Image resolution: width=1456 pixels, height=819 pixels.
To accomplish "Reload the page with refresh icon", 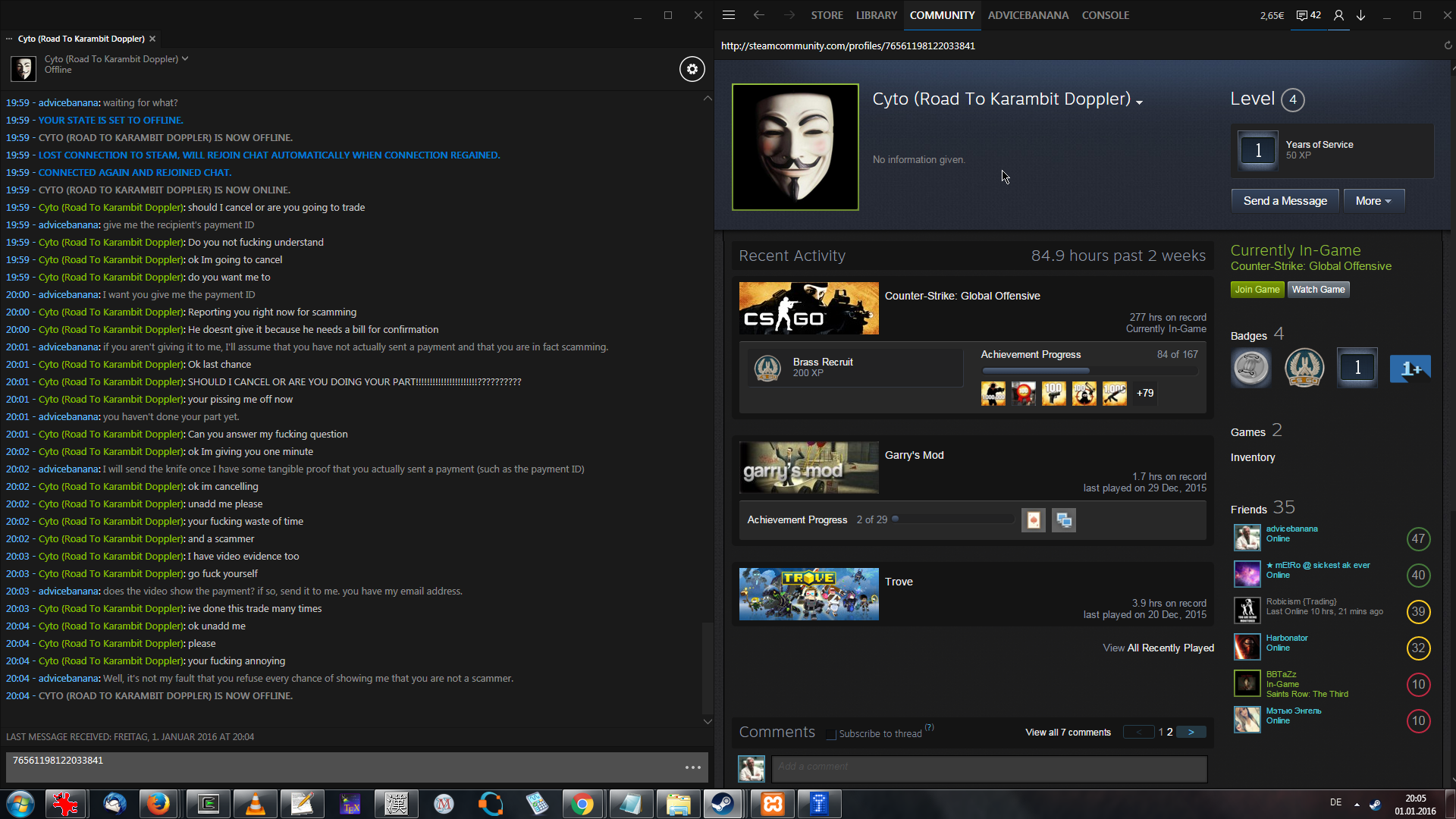I will tap(1448, 45).
